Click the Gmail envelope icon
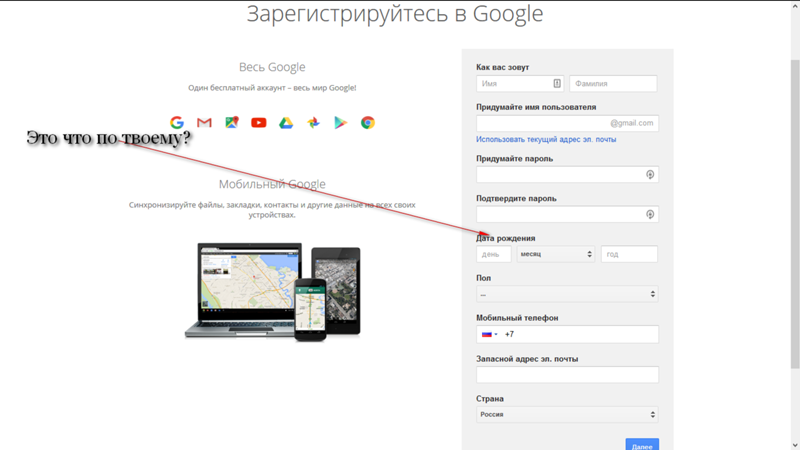The height and width of the screenshot is (450, 800). [x=204, y=122]
